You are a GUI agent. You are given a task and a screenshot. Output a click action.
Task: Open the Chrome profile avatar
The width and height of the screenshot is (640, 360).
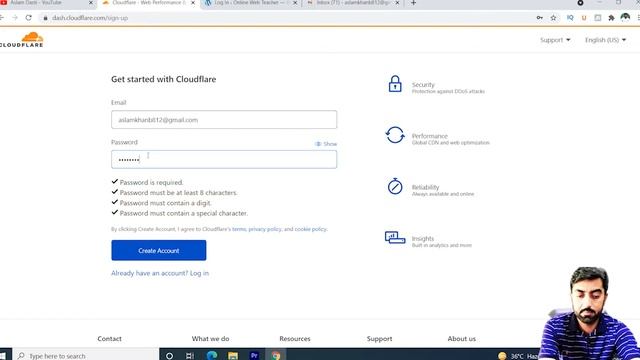coord(625,18)
